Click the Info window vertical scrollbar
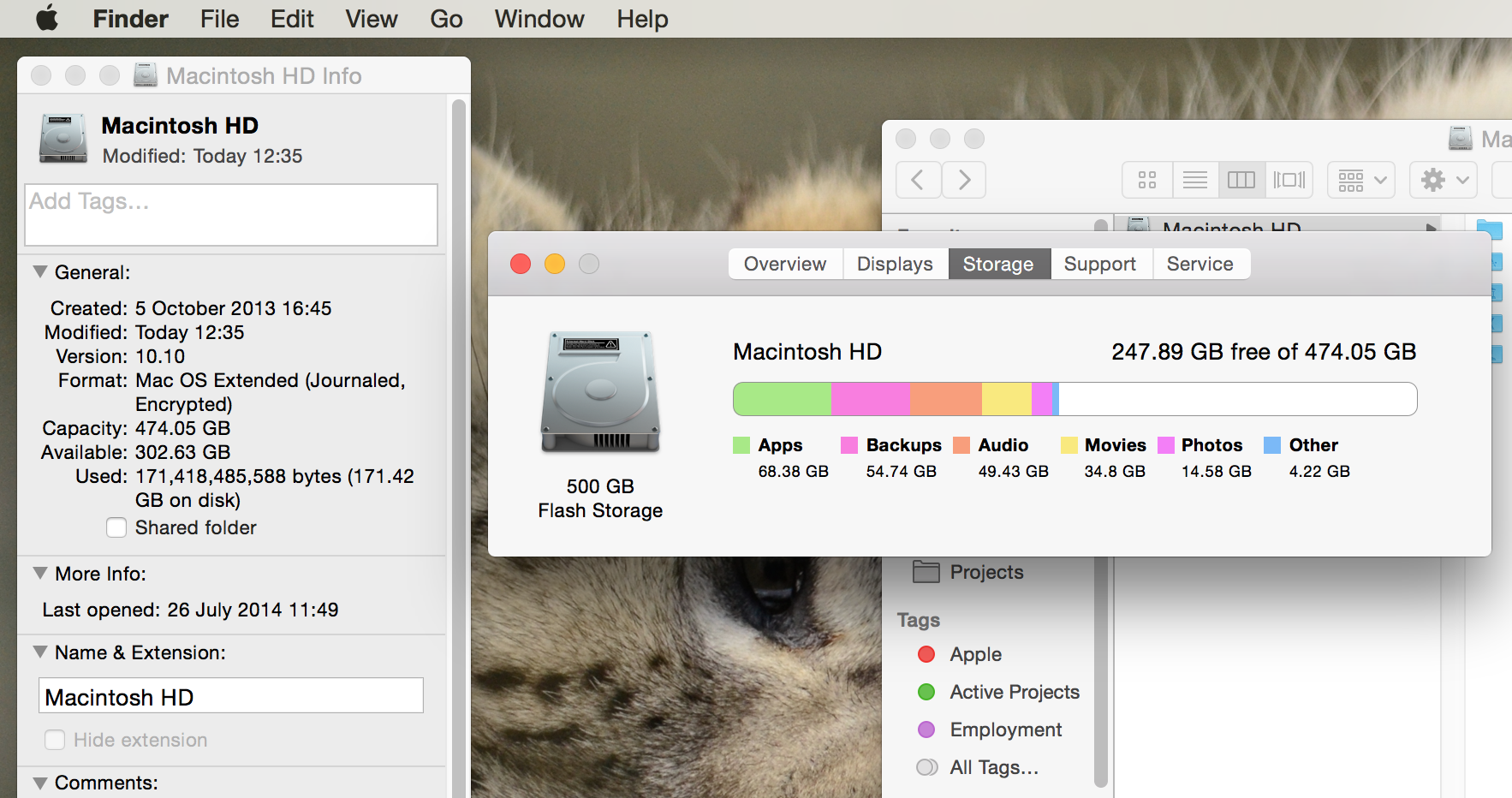The width and height of the screenshot is (1512, 798). point(459,448)
